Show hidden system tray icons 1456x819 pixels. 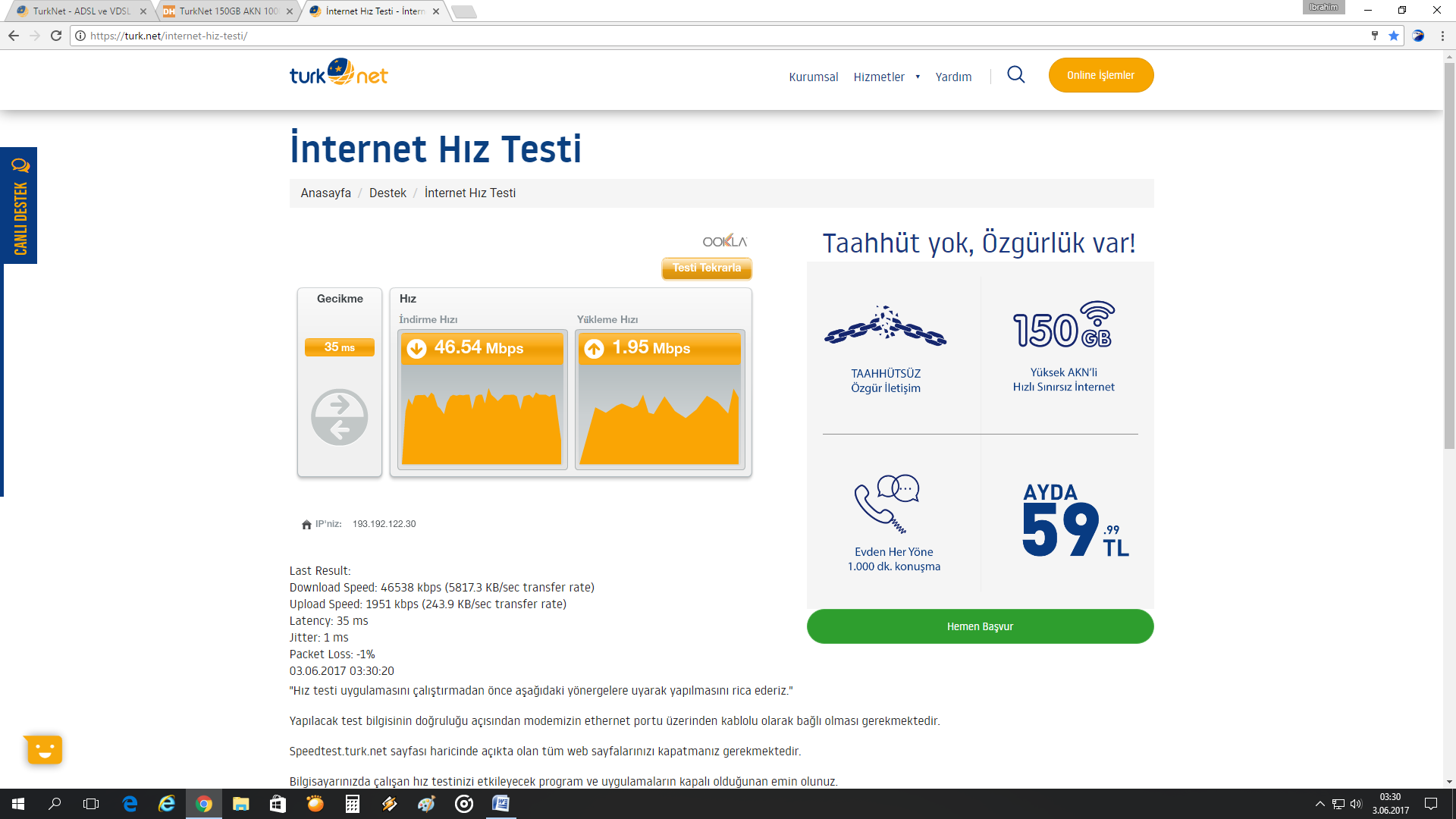tap(1319, 804)
